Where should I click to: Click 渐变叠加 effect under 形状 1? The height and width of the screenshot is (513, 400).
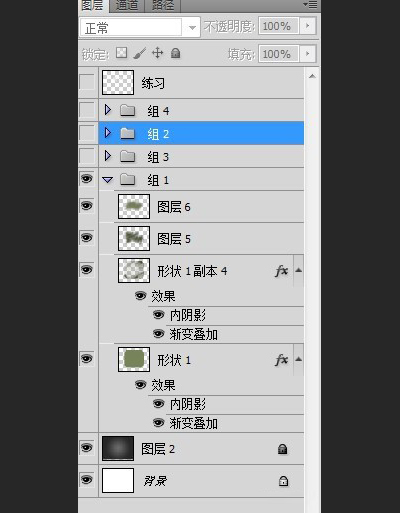click(194, 423)
